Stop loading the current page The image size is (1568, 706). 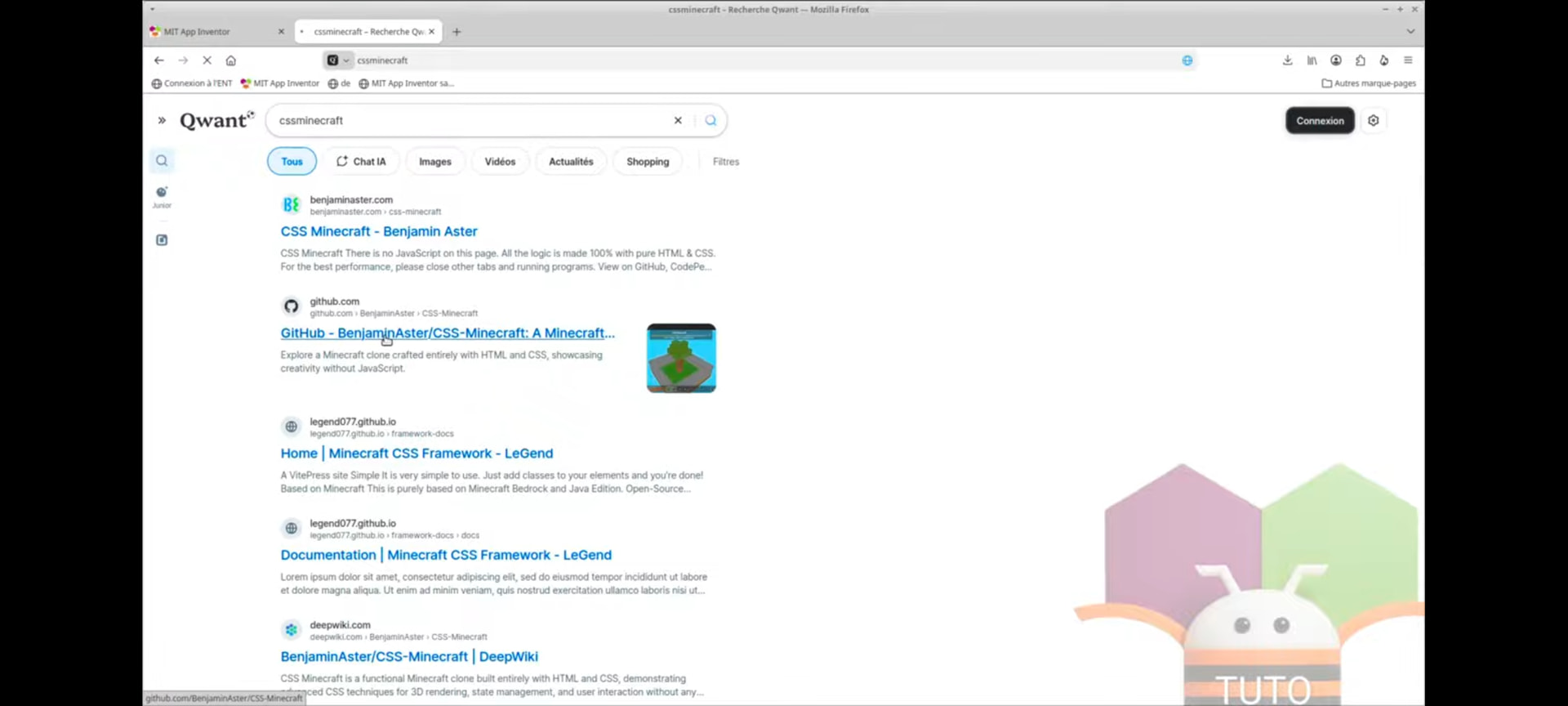(x=207, y=60)
